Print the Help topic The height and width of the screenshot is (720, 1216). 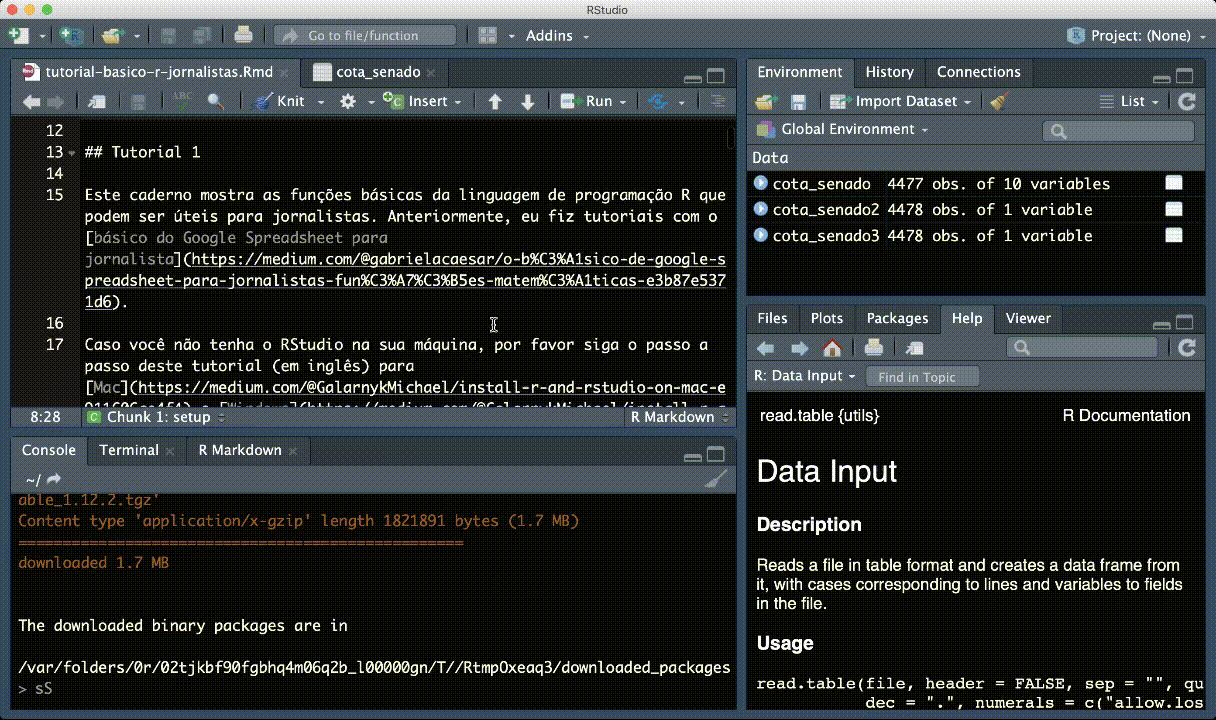click(x=873, y=348)
